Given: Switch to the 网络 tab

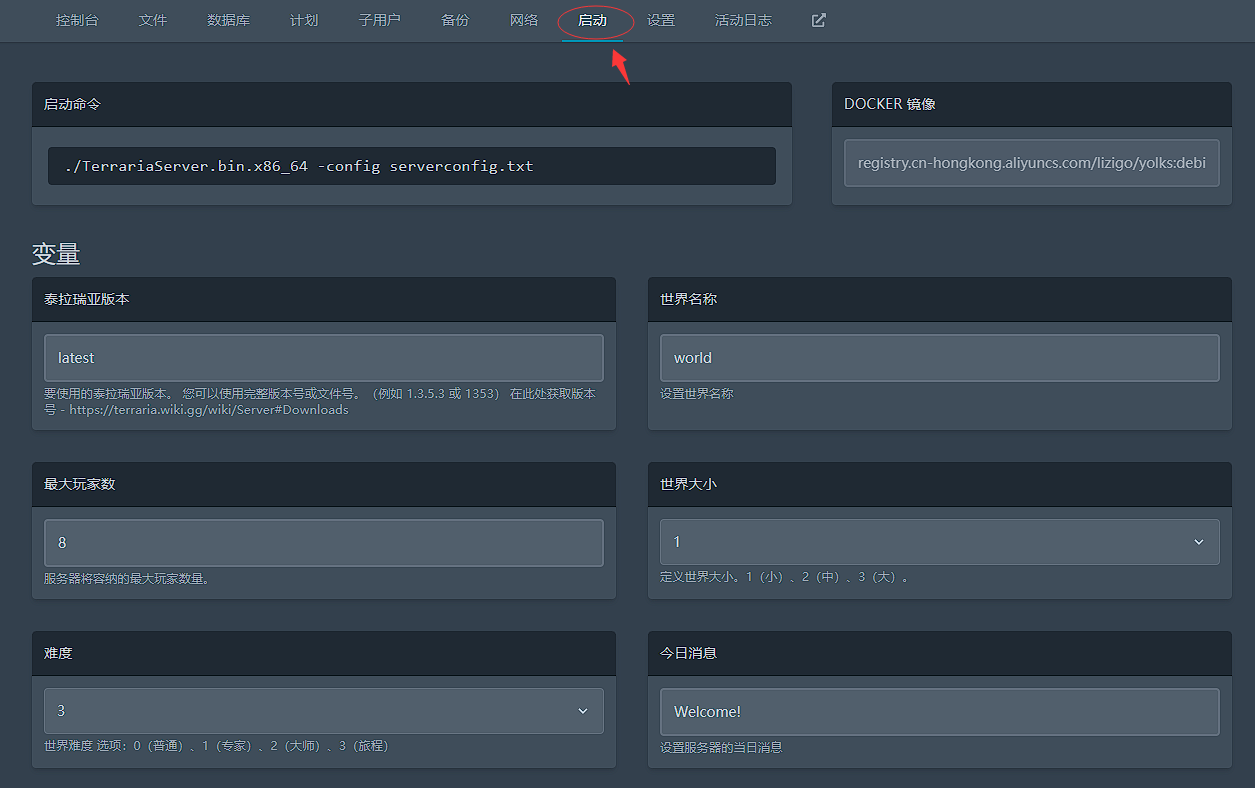Looking at the screenshot, I should click(x=524, y=20).
